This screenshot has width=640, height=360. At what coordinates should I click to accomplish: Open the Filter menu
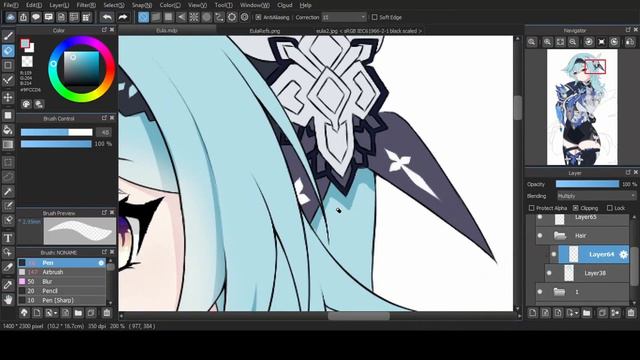(86, 5)
